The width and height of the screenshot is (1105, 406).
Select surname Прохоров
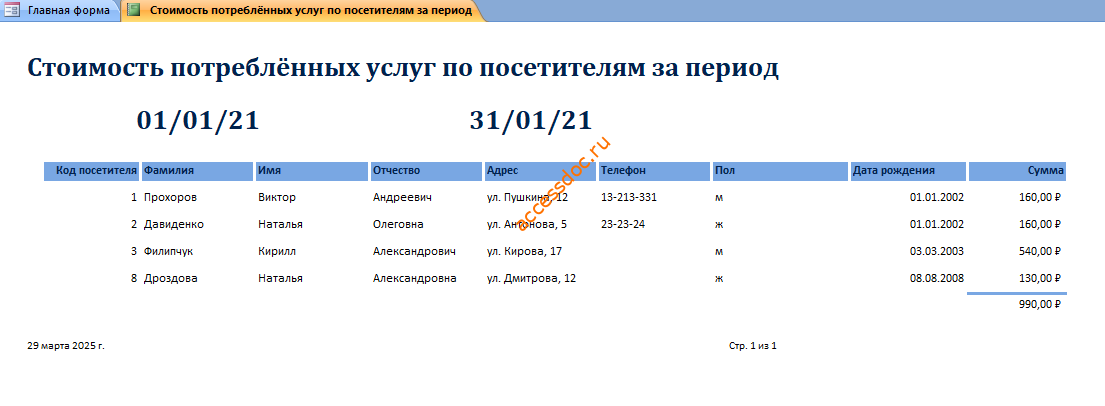point(171,197)
